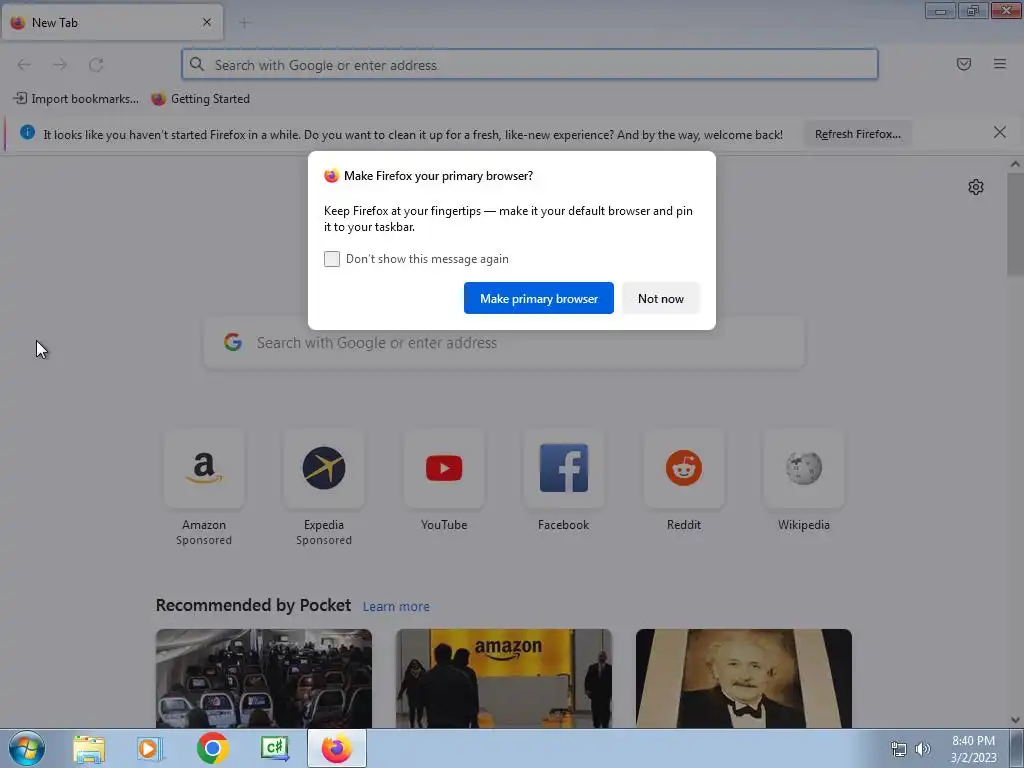Click the Refresh Firefox... button
1024x768 pixels.
click(x=857, y=134)
